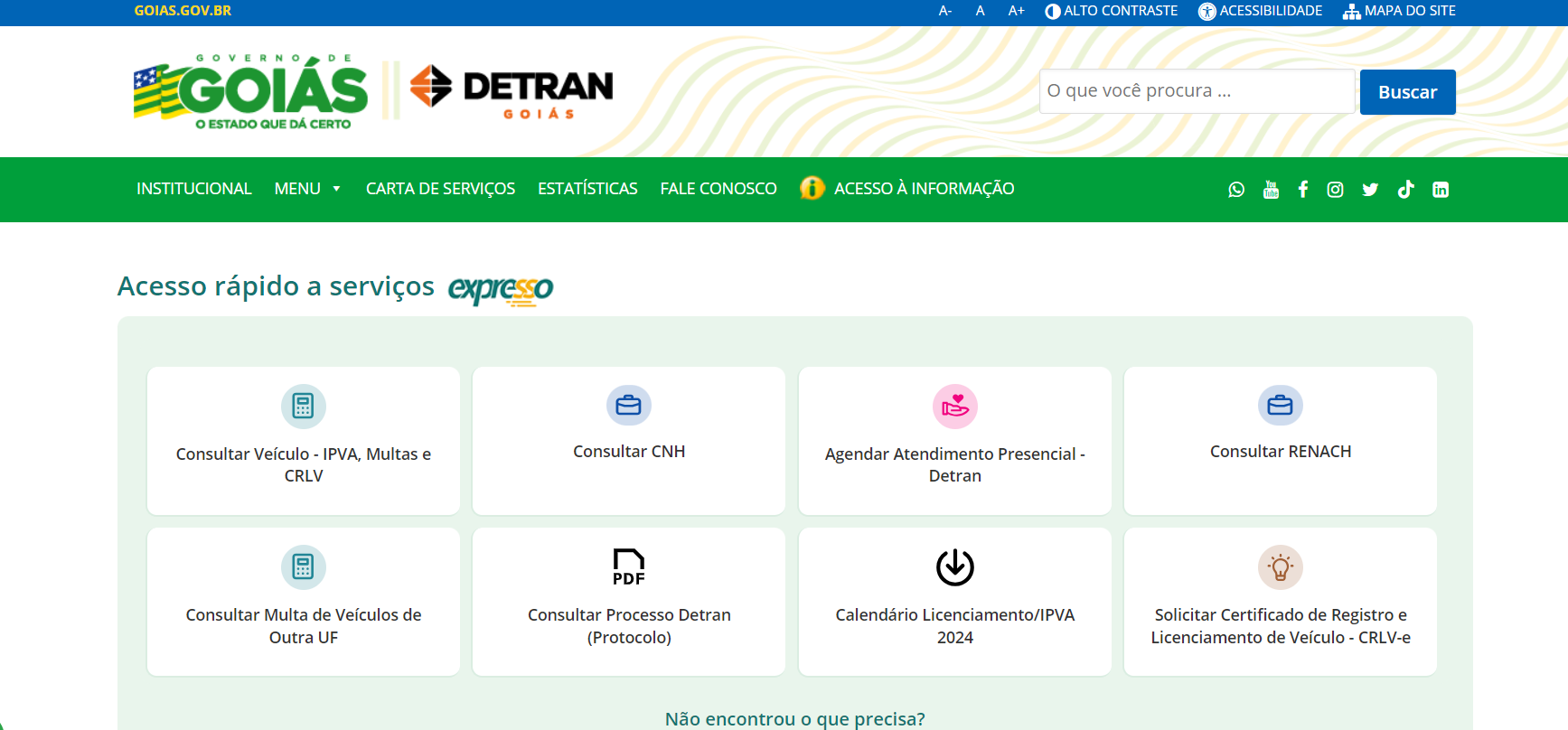The height and width of the screenshot is (730, 1568).
Task: Click the LinkedIn icon
Action: pos(1441,190)
